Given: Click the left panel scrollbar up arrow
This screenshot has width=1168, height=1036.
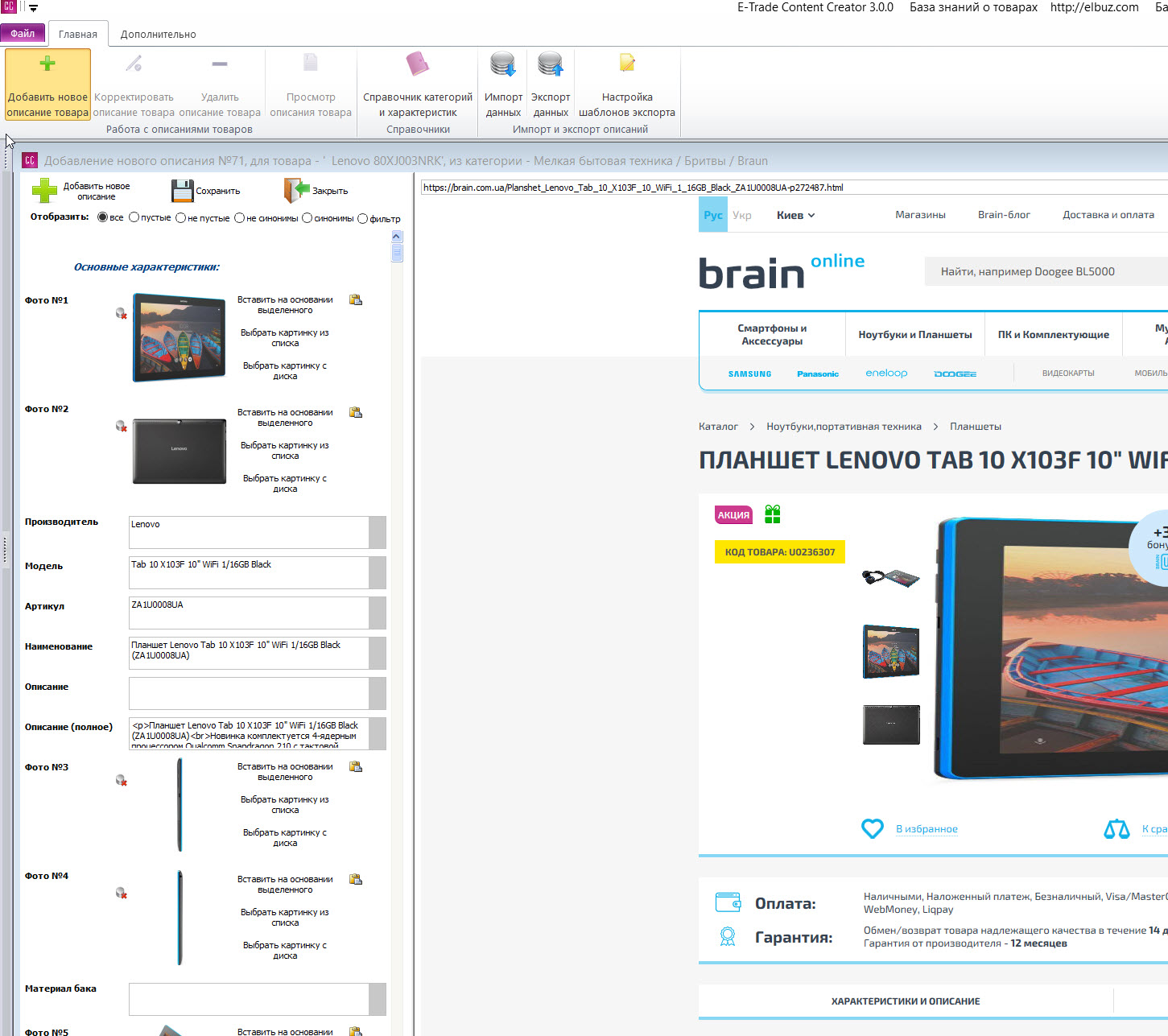Looking at the screenshot, I should pyautogui.click(x=396, y=237).
